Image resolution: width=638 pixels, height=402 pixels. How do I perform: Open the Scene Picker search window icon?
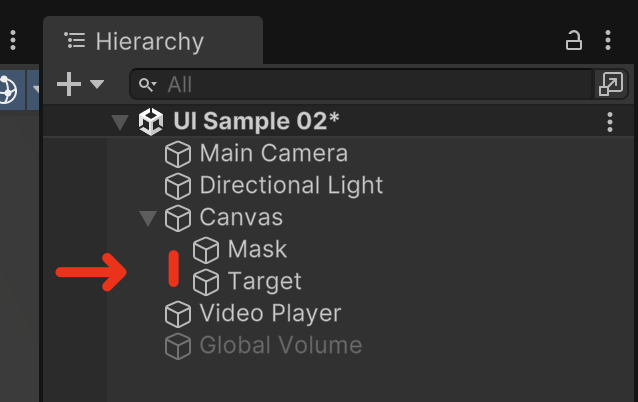click(610, 84)
